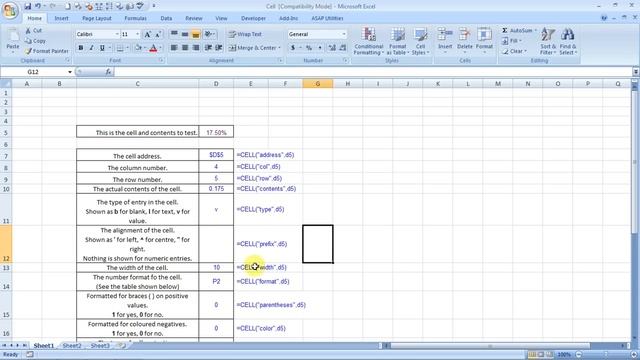Click the Cut command
Image resolution: width=640 pixels, height=360 pixels.
[x=33, y=31]
